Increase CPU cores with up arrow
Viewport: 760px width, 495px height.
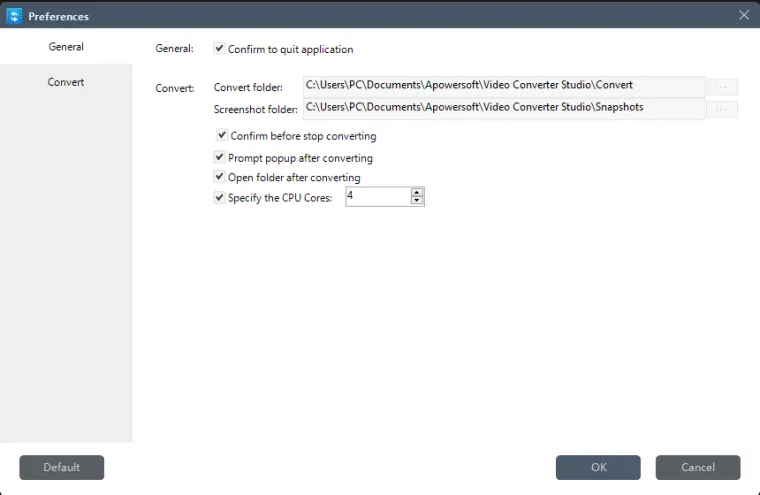pos(417,192)
